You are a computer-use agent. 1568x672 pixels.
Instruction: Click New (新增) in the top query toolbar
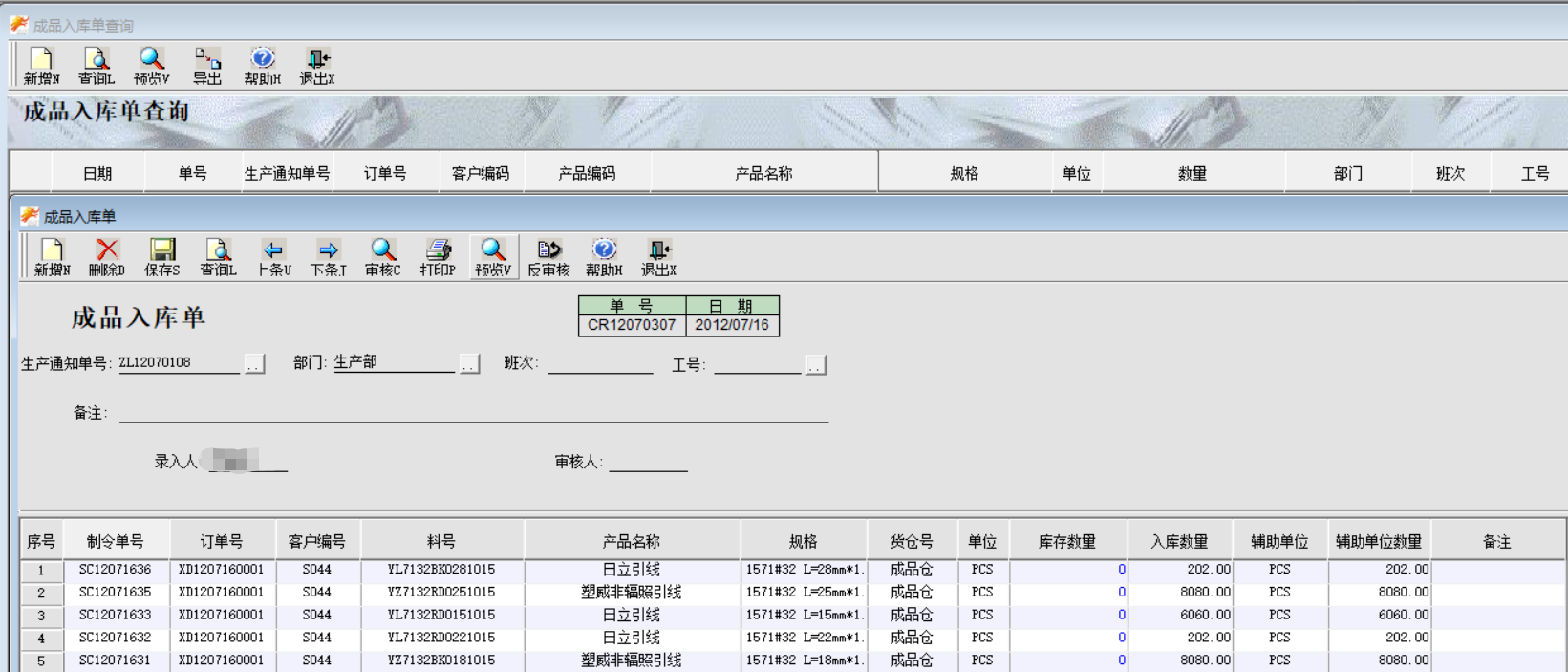tap(41, 65)
